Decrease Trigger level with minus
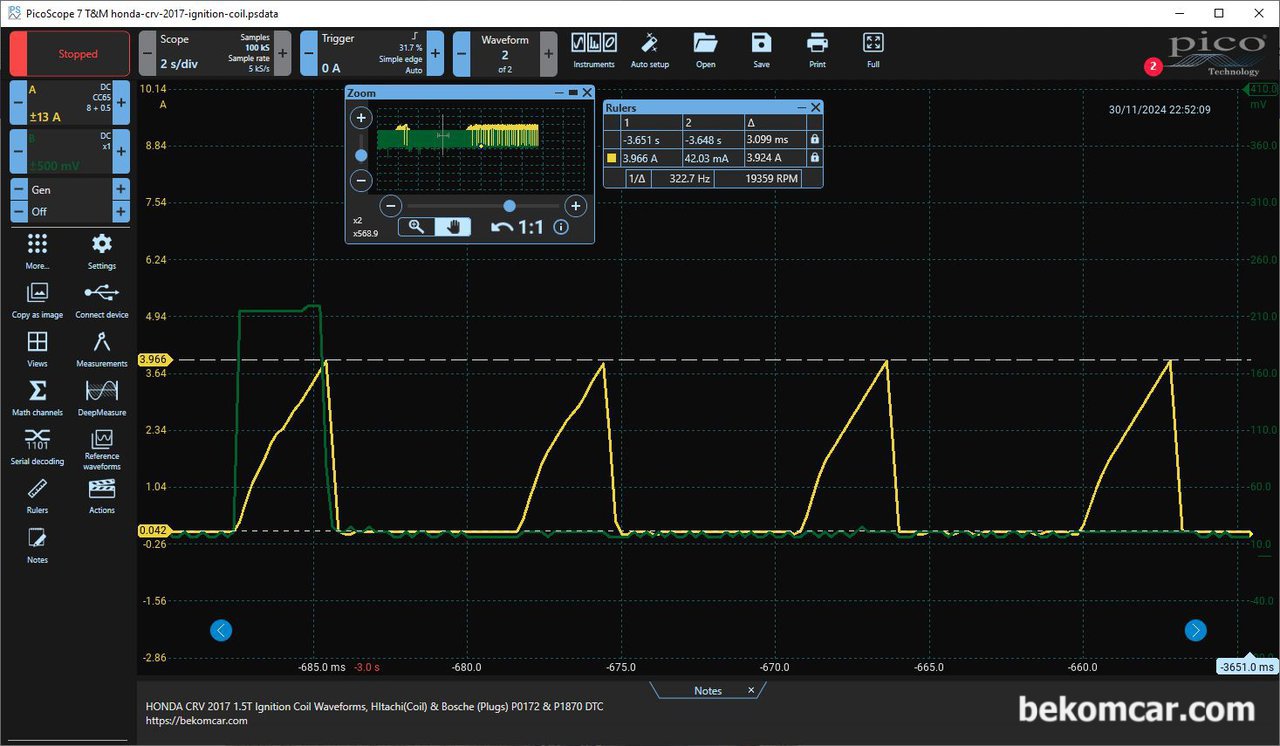Screen dimensions: 1280x746 click(x=308, y=53)
